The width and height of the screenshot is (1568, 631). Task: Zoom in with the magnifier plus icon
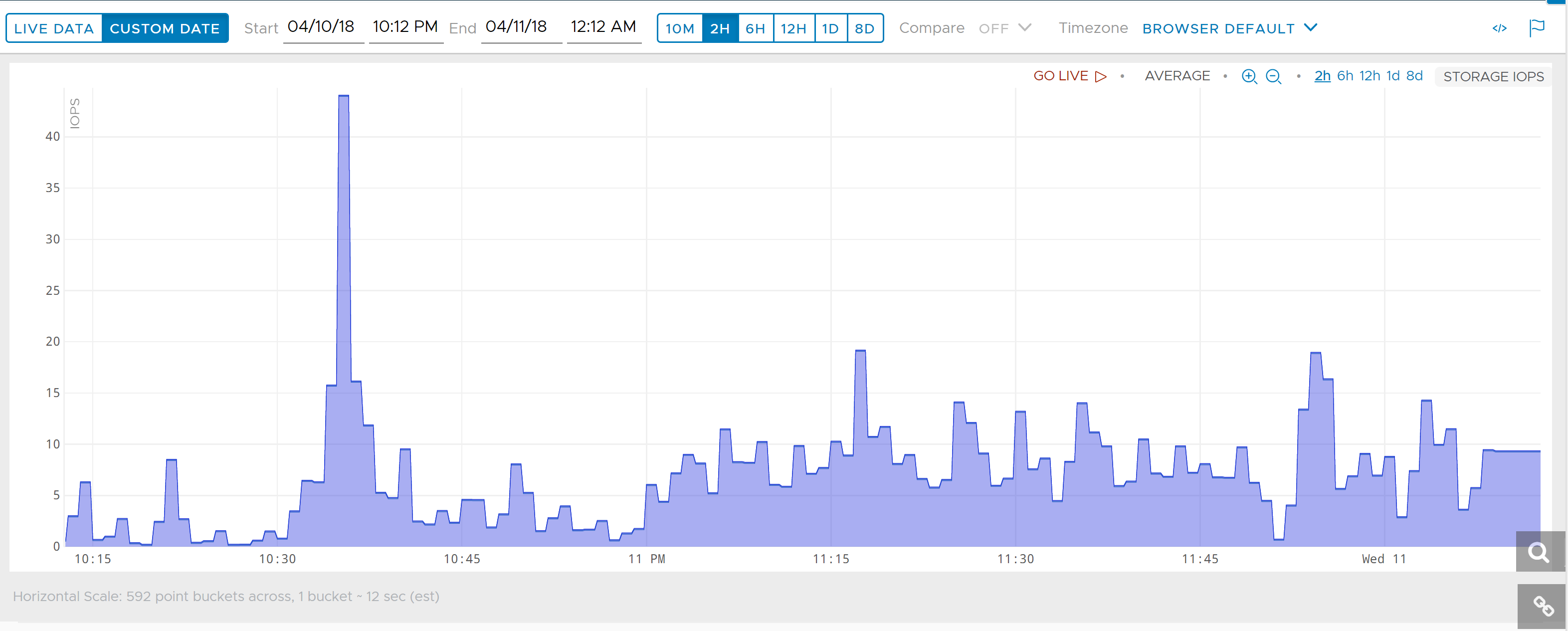[1249, 76]
